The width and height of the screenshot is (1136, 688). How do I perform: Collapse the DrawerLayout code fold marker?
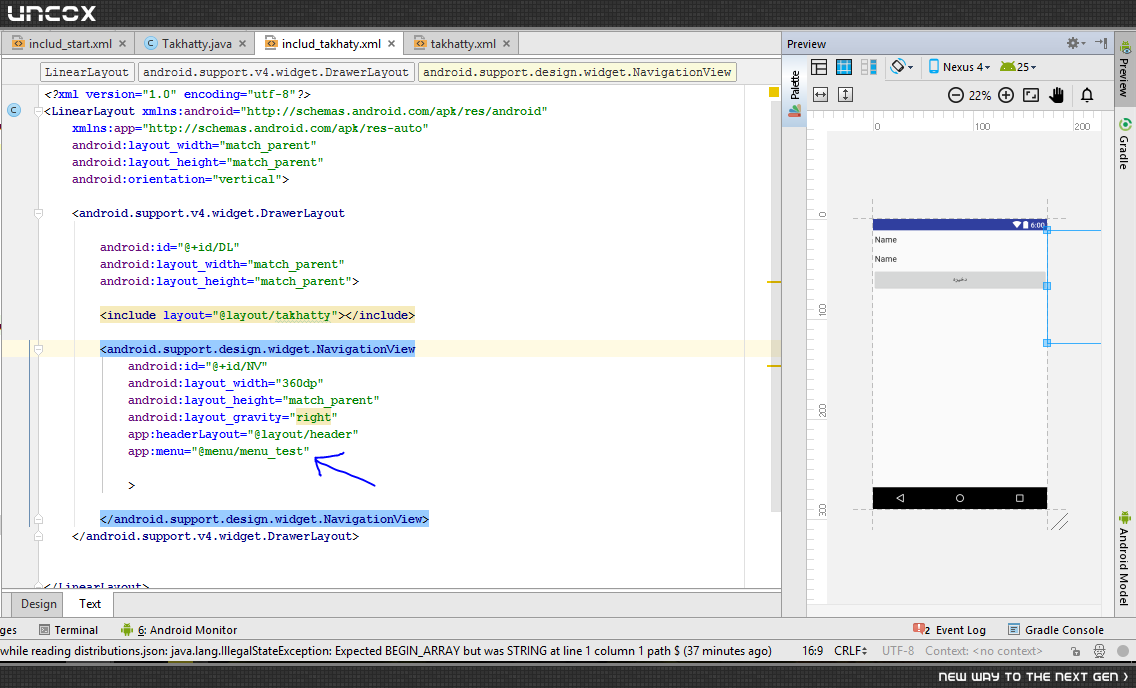coord(38,214)
